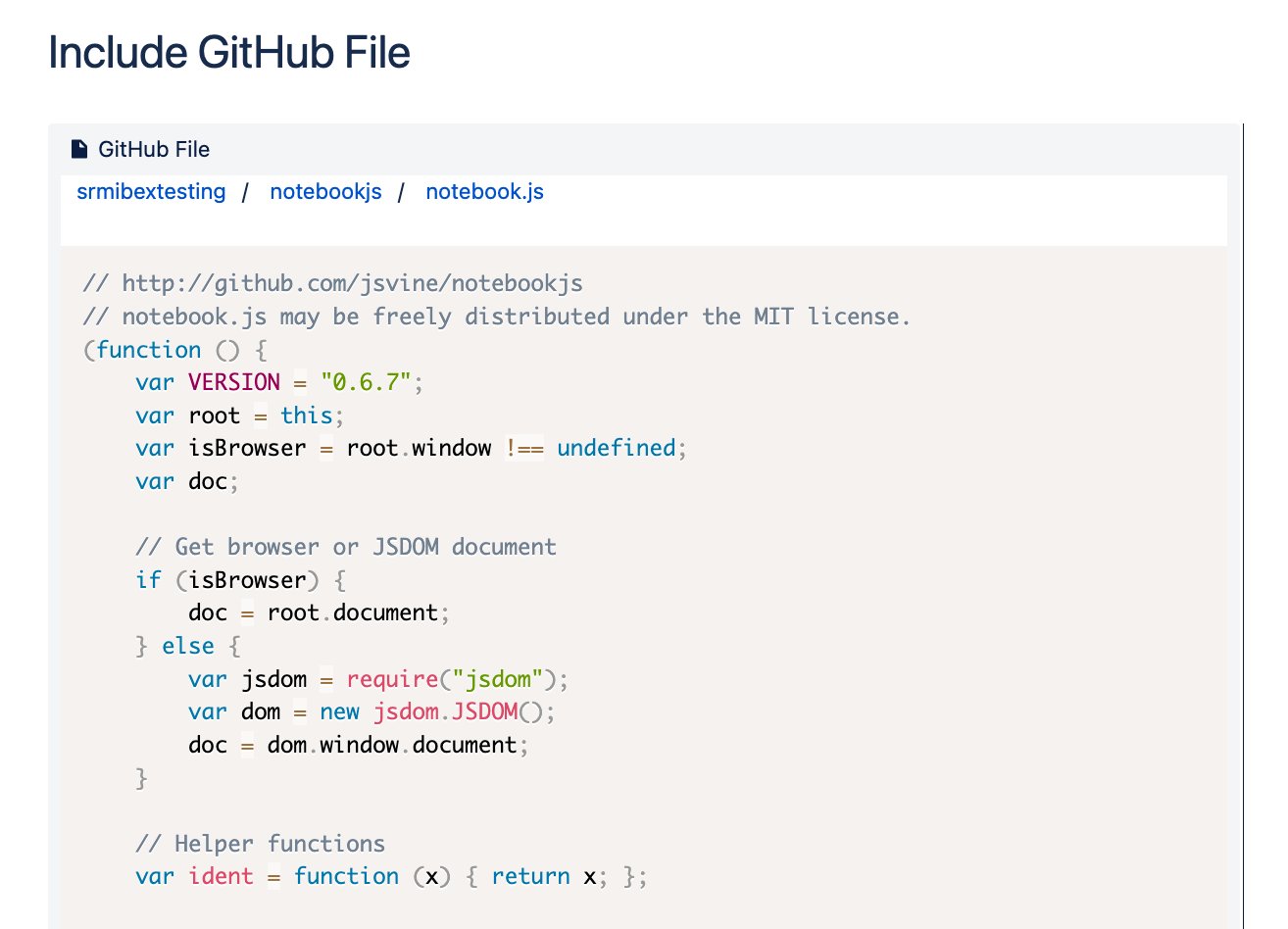Click the 'GitHub File' panel title
The width and height of the screenshot is (1288, 929).
pyautogui.click(x=154, y=149)
